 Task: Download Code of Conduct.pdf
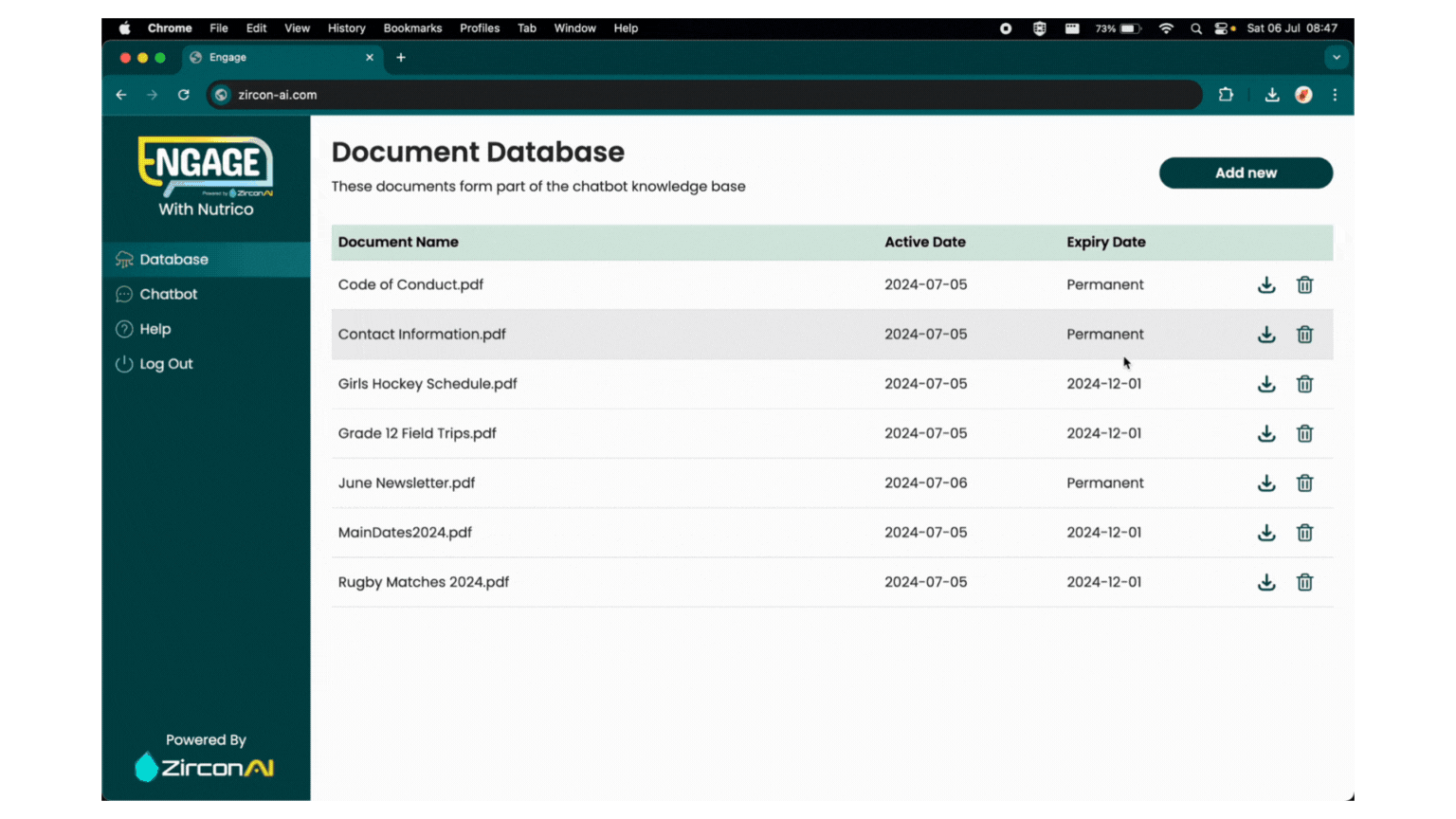coord(1266,285)
